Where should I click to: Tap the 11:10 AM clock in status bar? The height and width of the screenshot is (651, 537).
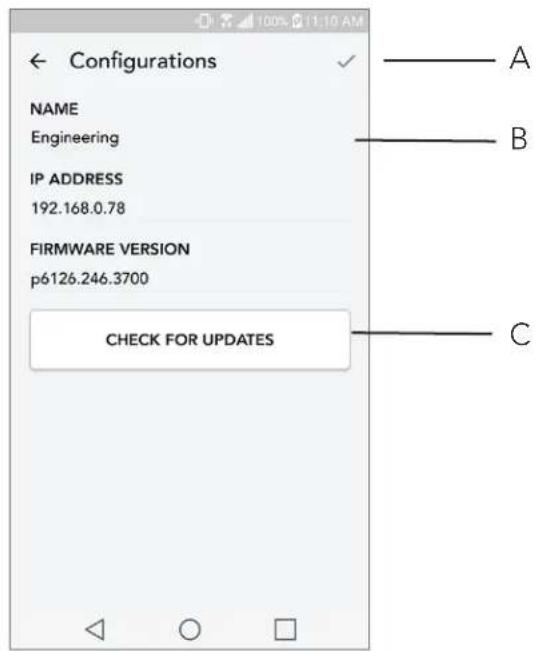click(335, 21)
